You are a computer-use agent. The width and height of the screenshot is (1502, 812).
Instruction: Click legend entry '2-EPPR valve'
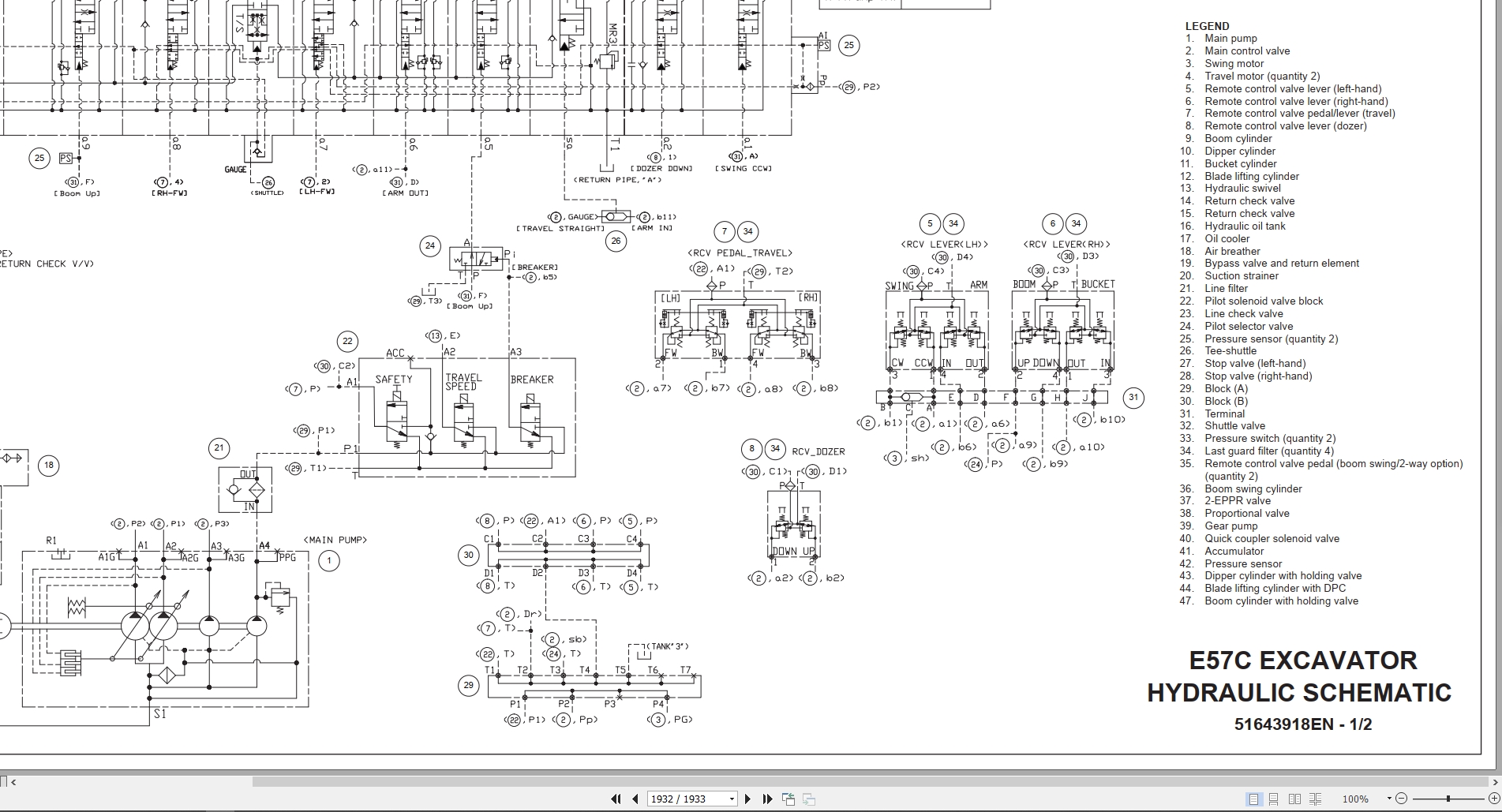(1238, 501)
